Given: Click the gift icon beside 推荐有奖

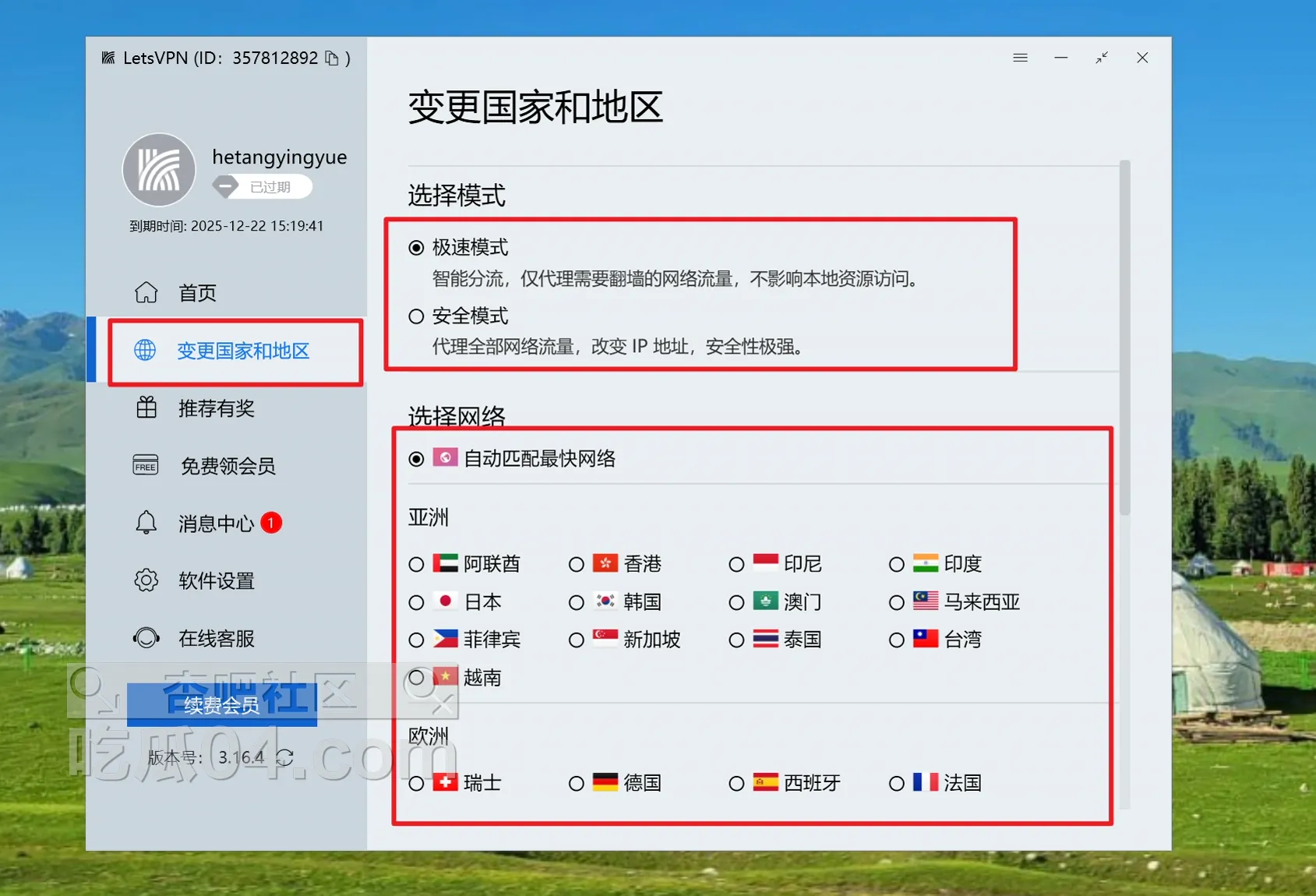Looking at the screenshot, I should (x=146, y=407).
